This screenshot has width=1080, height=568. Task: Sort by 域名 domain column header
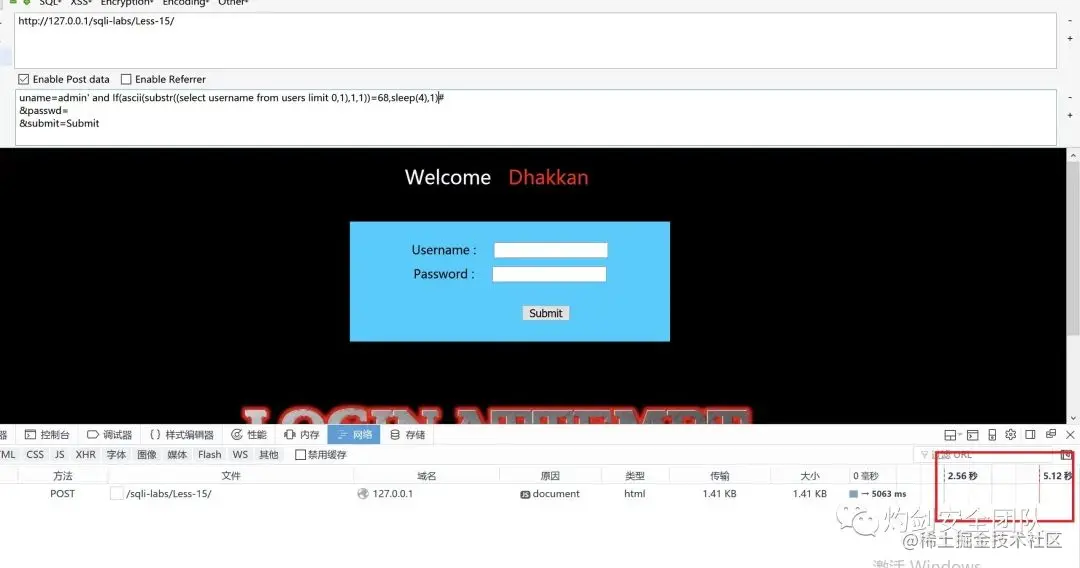(x=426, y=476)
